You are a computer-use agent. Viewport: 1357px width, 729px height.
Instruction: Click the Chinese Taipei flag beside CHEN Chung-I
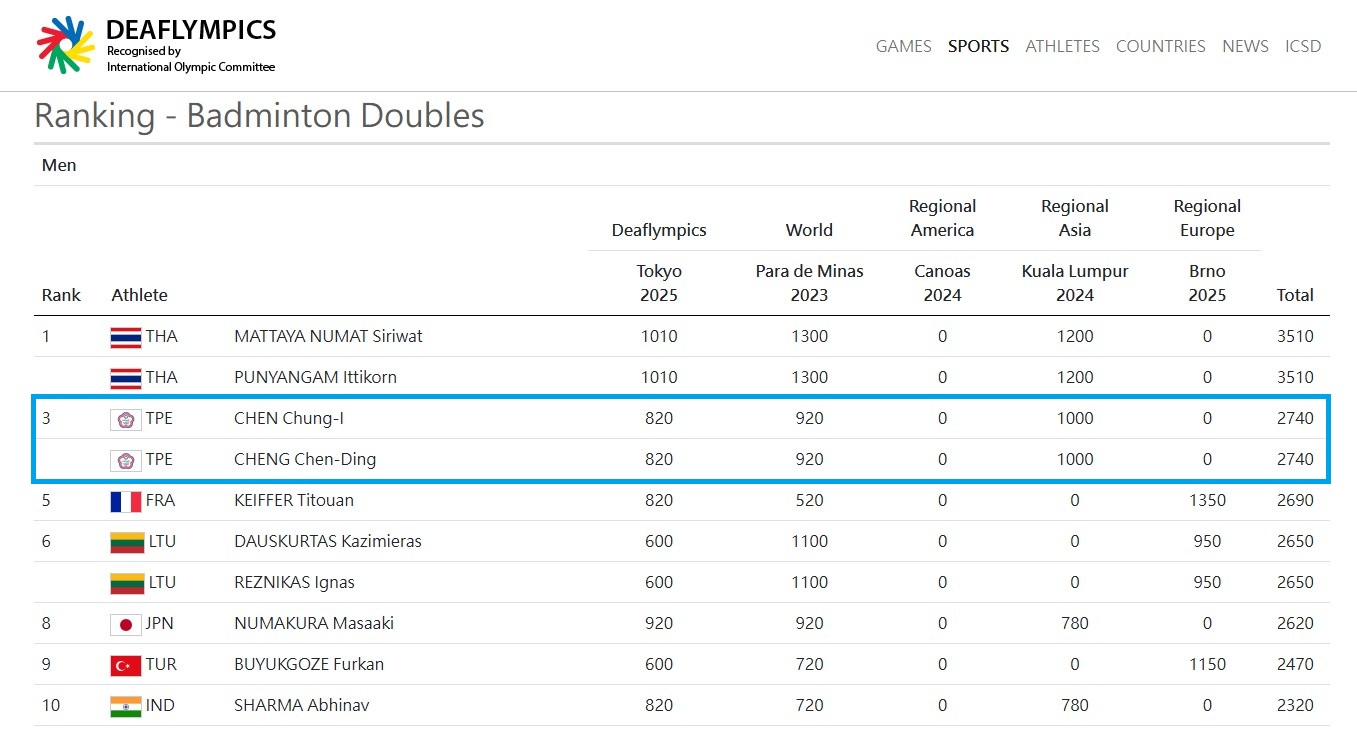[125, 419]
